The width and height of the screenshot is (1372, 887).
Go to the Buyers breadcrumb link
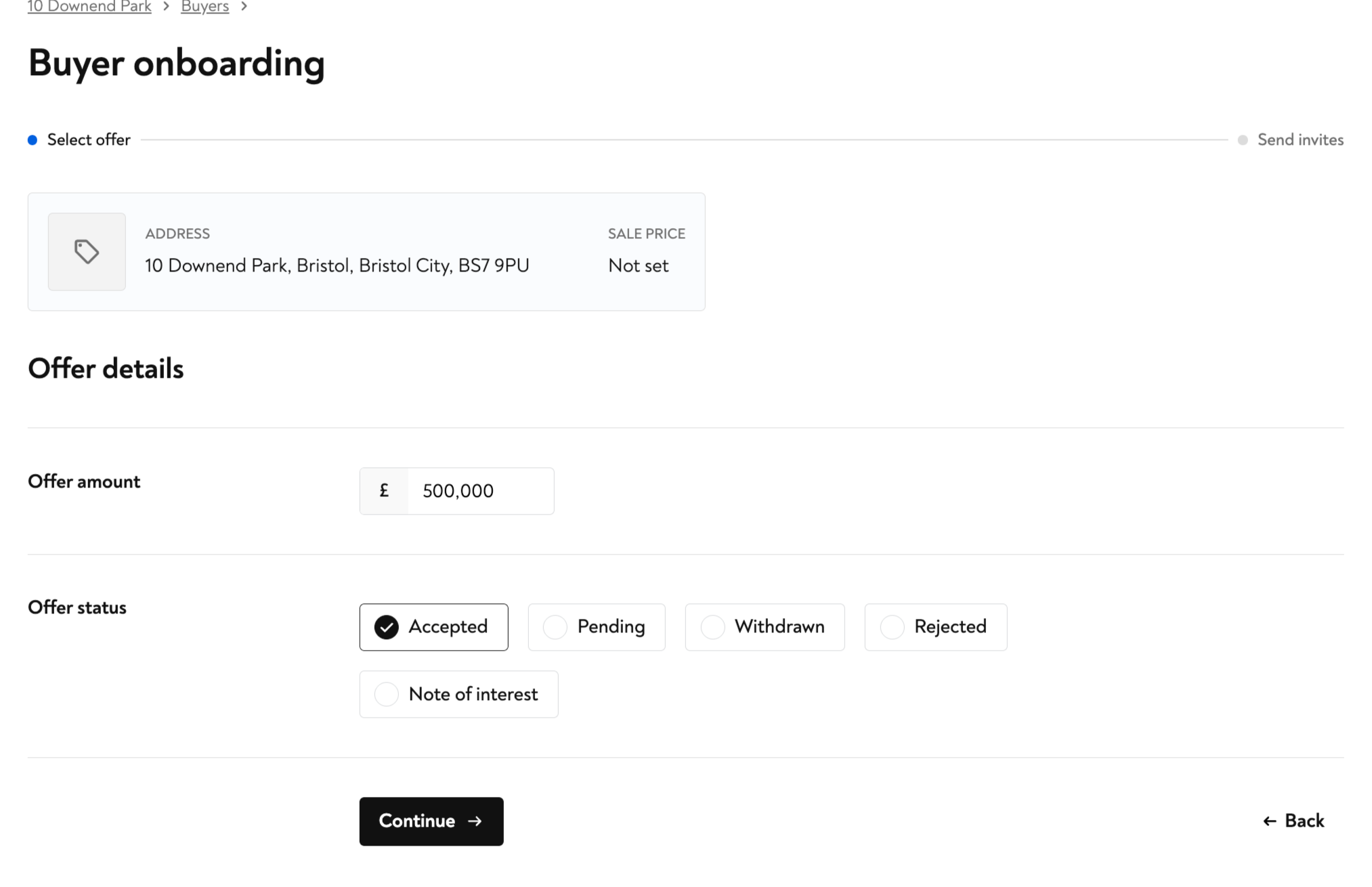click(x=205, y=7)
